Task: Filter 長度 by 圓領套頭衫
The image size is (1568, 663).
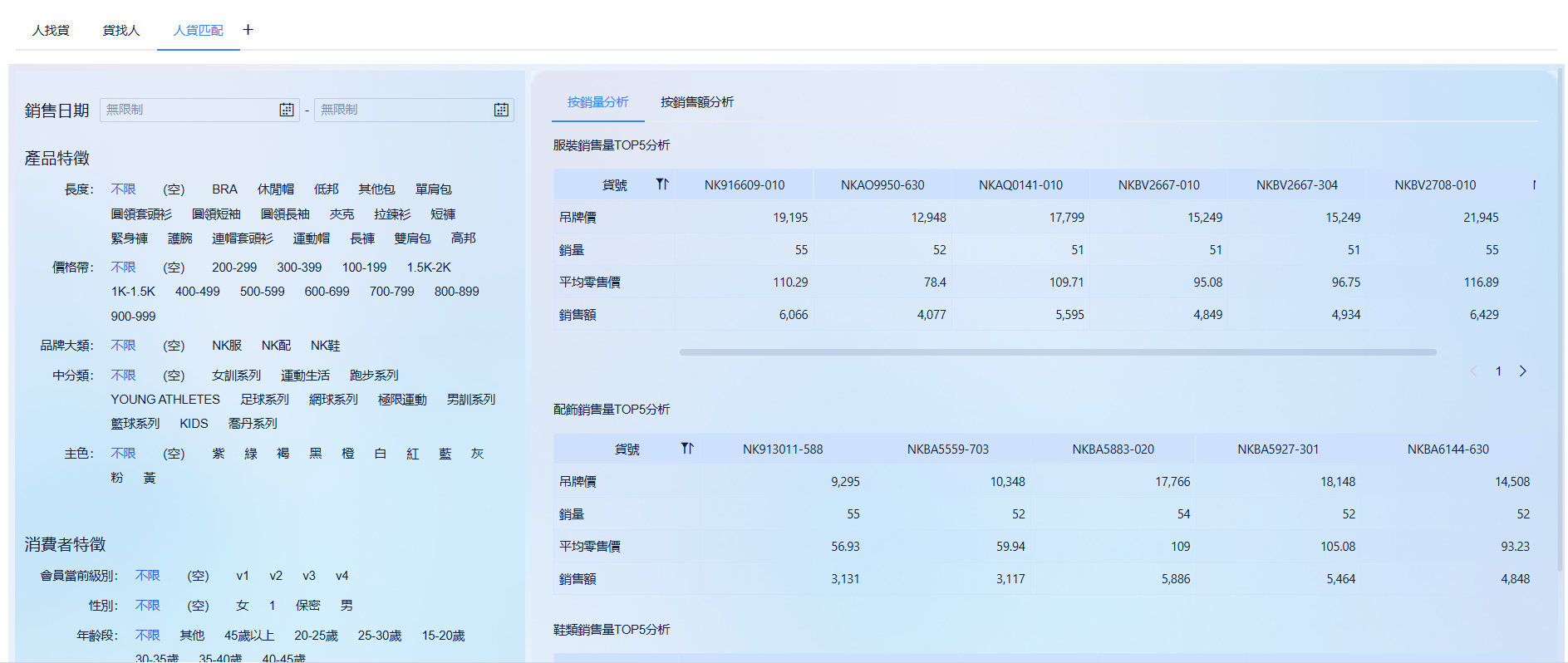Action: pyautogui.click(x=141, y=214)
